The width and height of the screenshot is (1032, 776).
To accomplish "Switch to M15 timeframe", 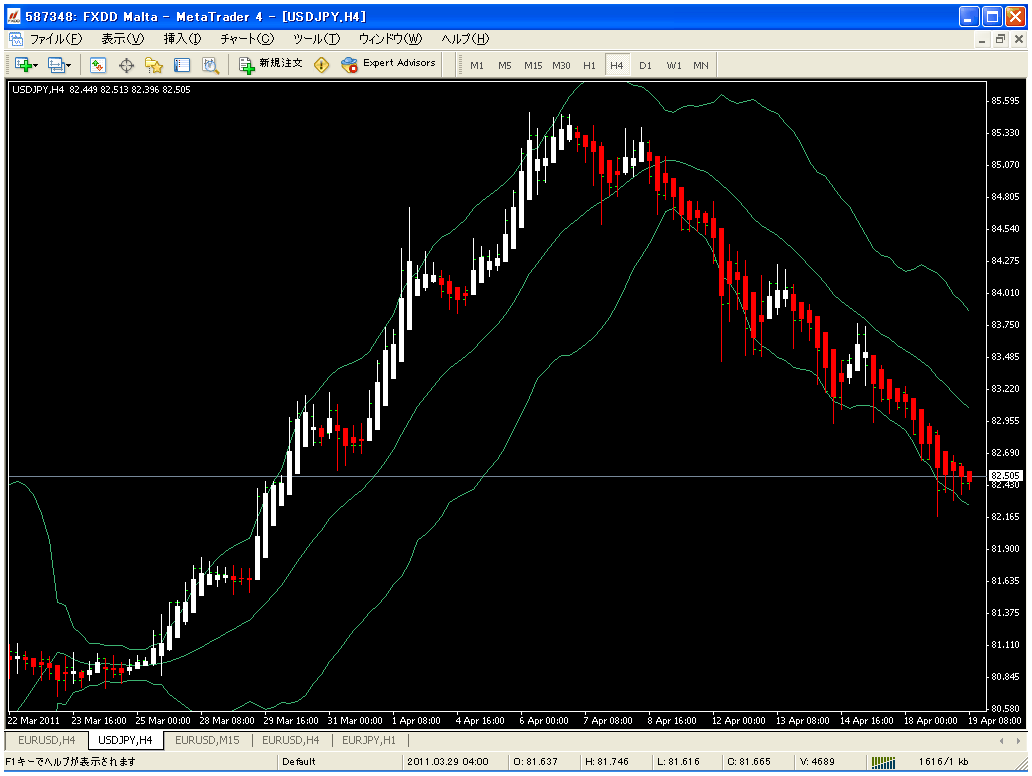I will click(533, 65).
